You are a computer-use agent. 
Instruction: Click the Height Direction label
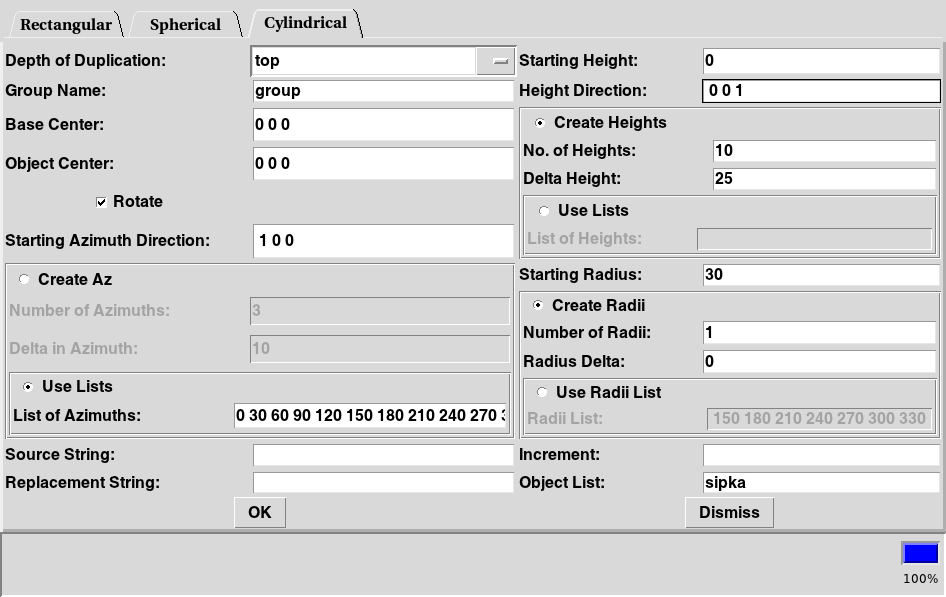pyautogui.click(x=583, y=90)
